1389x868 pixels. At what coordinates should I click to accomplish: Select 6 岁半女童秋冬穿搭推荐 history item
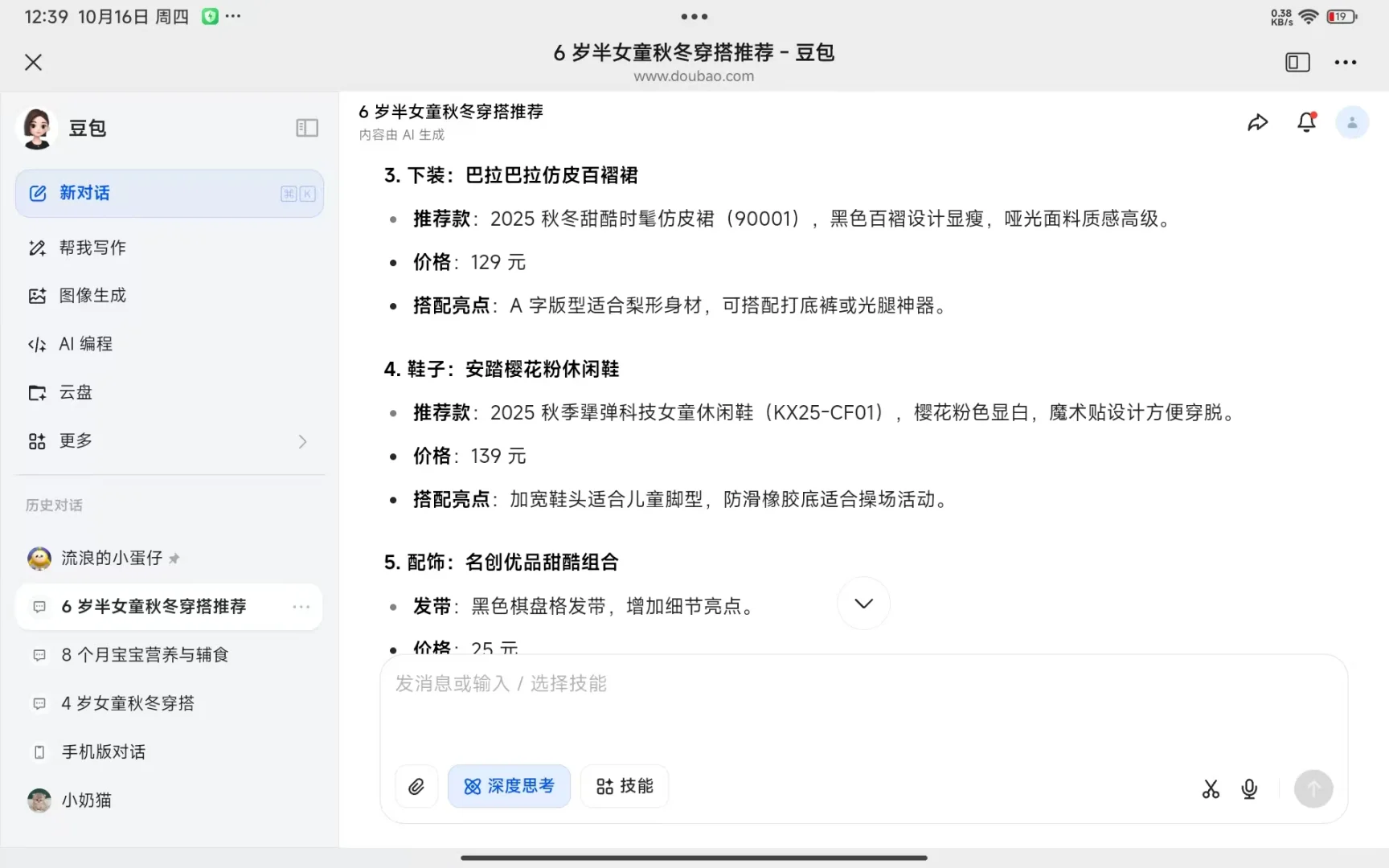coord(170,606)
